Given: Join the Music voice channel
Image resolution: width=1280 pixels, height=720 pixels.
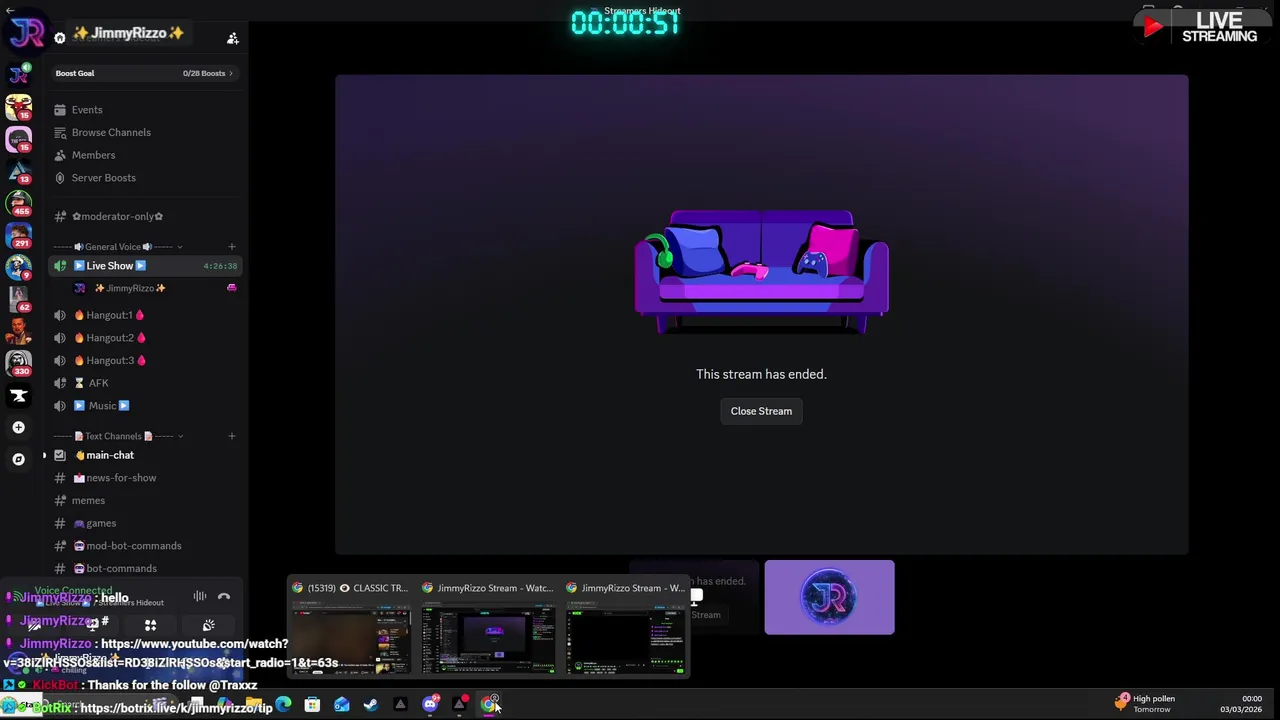Looking at the screenshot, I should [144, 406].
